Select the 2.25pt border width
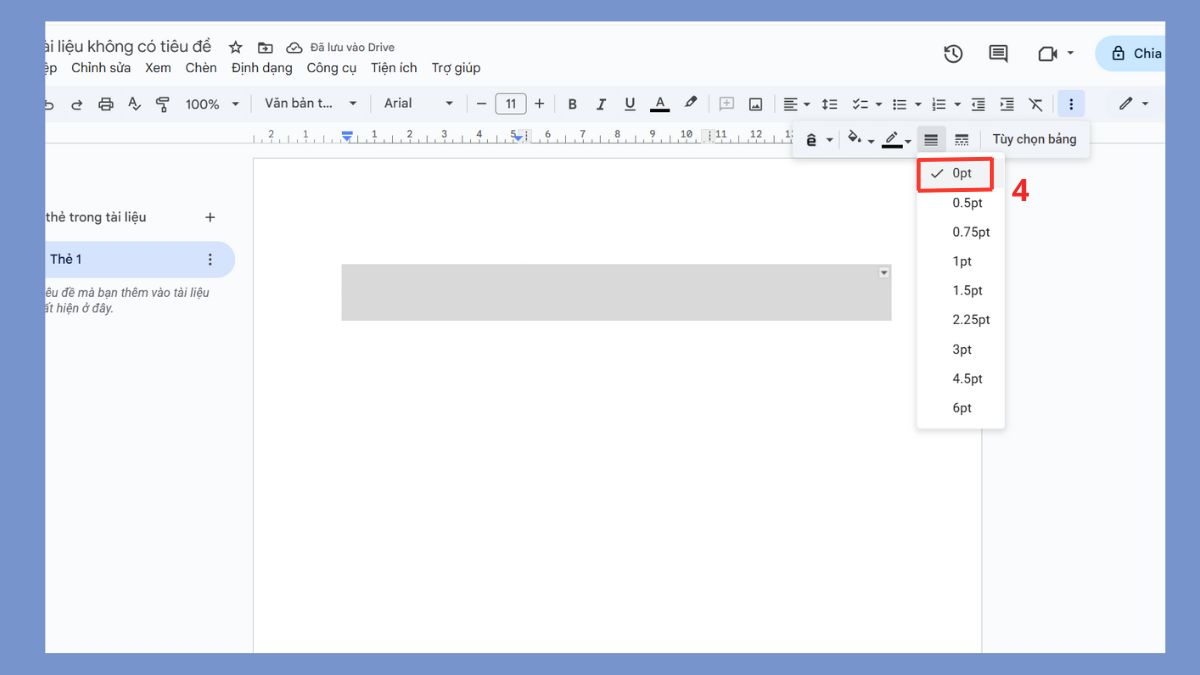The image size is (1200, 675). pos(960,320)
